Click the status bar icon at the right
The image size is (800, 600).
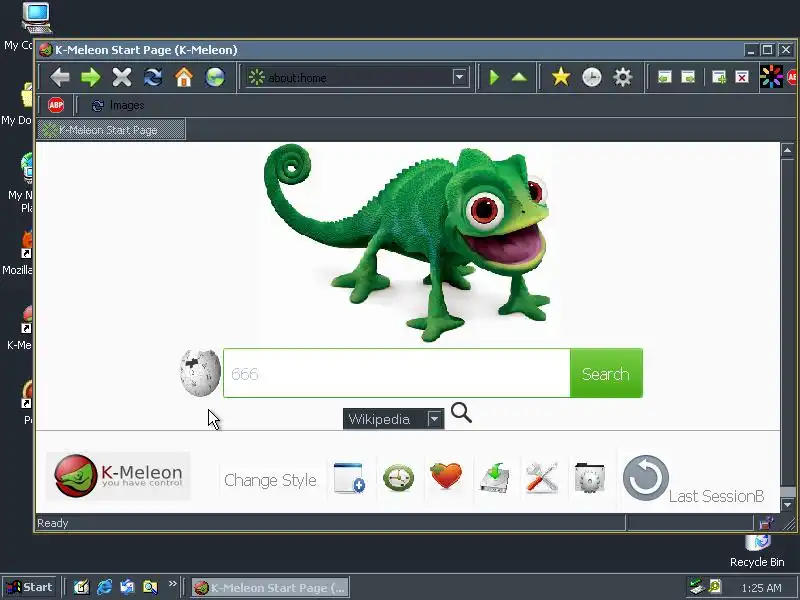coord(765,523)
